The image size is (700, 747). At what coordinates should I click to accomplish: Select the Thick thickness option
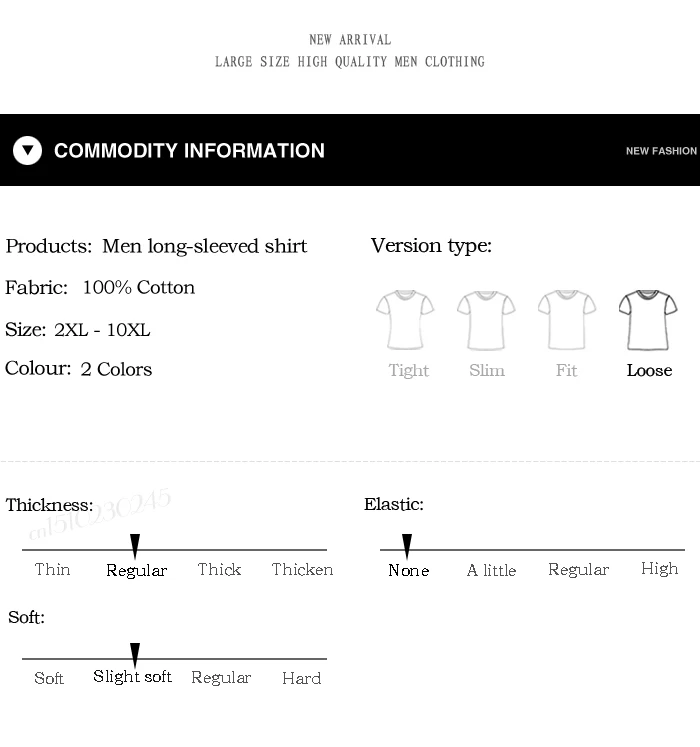219,570
